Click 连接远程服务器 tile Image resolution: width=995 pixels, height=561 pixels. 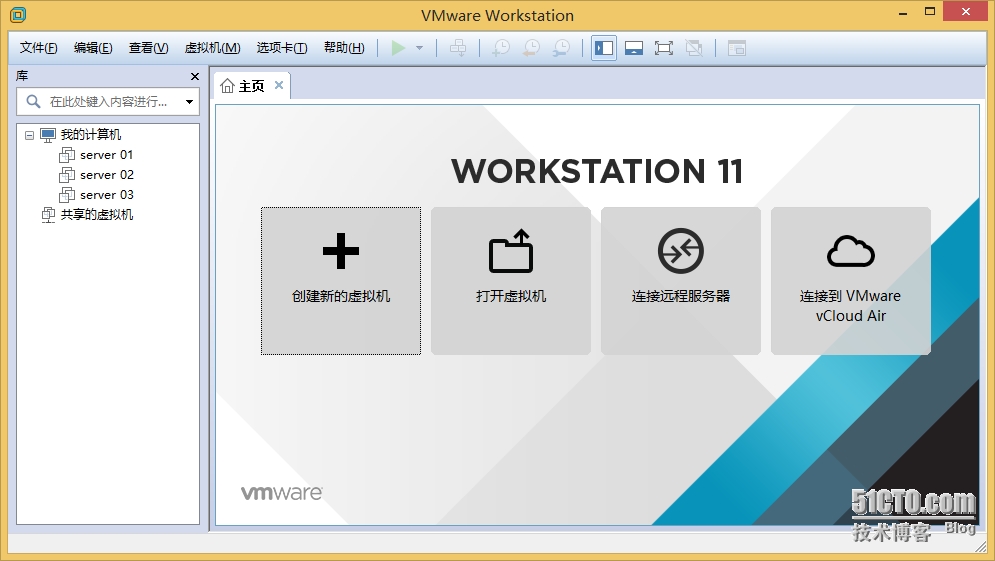click(x=681, y=280)
